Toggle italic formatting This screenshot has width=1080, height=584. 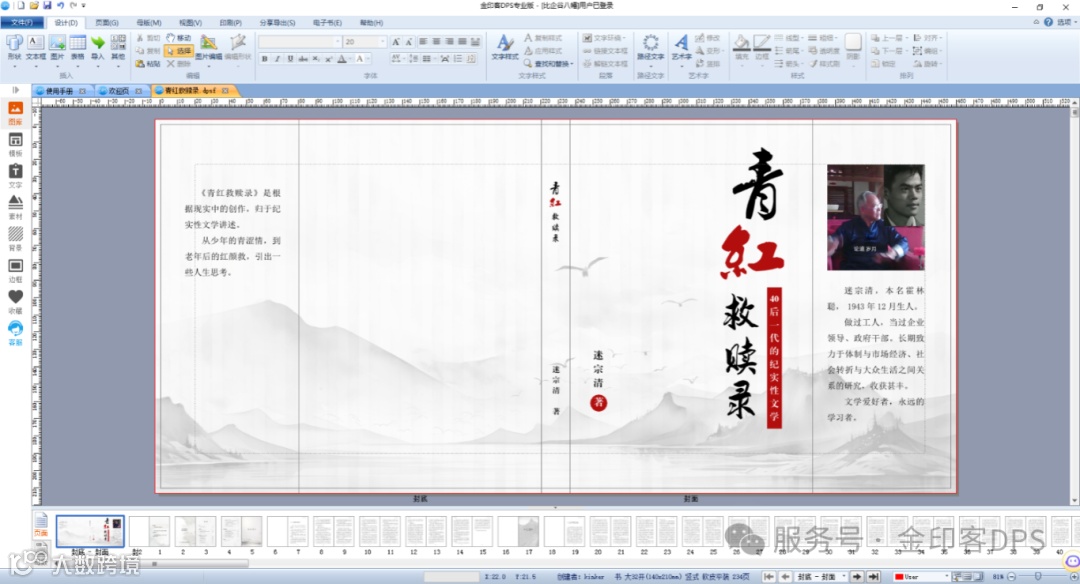(278, 59)
